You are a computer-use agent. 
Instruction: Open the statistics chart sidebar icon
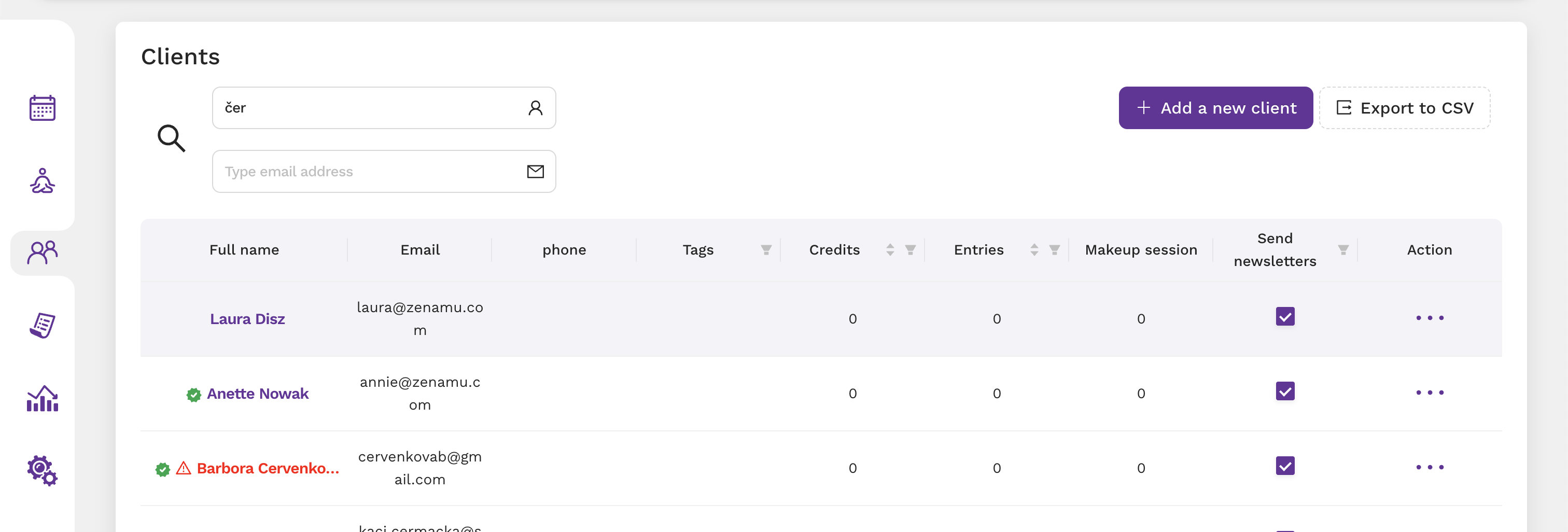coord(43,398)
